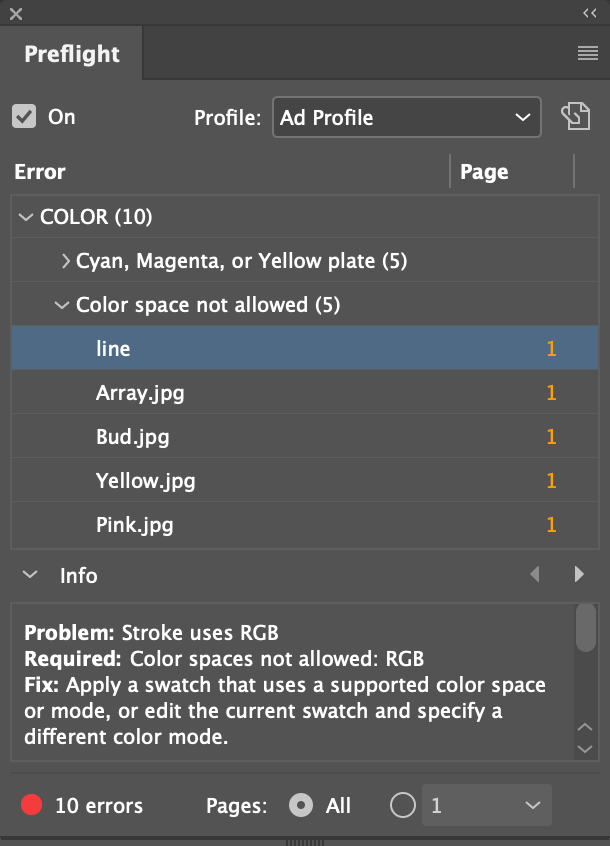Image resolution: width=610 pixels, height=846 pixels.
Task: Go to next error in Info
Action: click(579, 574)
